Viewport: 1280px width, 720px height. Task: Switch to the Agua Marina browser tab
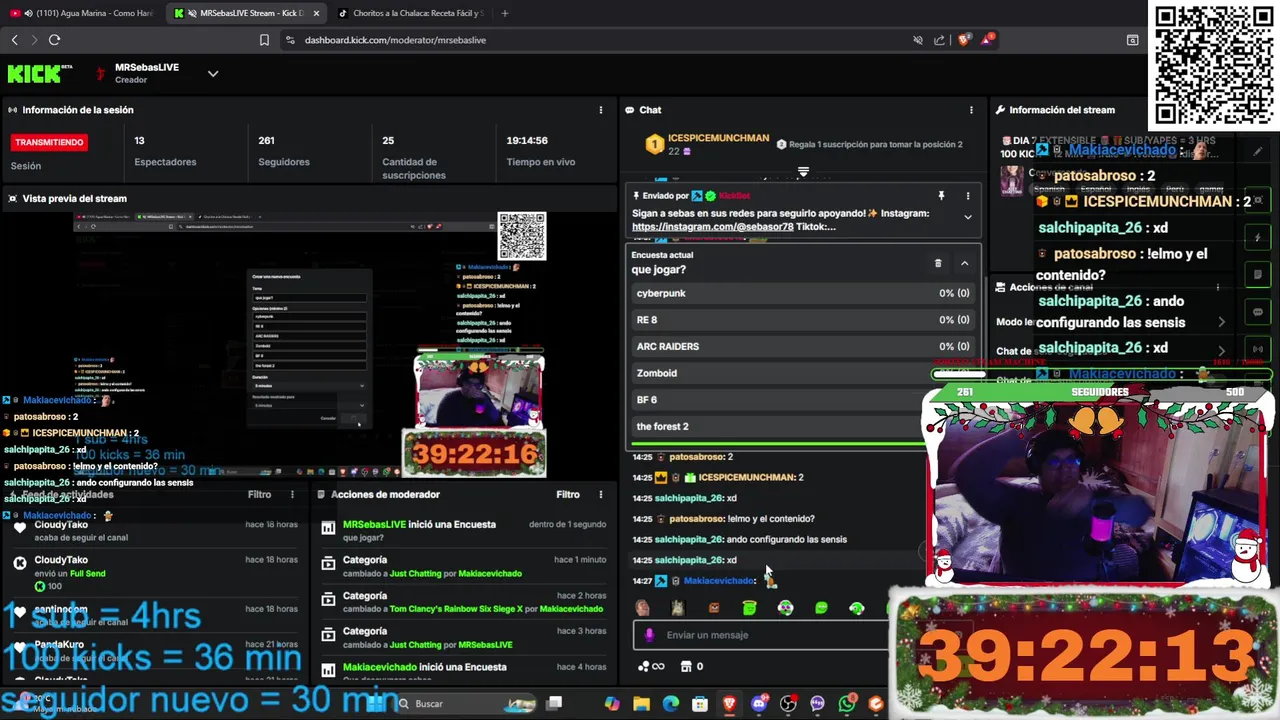click(x=84, y=14)
